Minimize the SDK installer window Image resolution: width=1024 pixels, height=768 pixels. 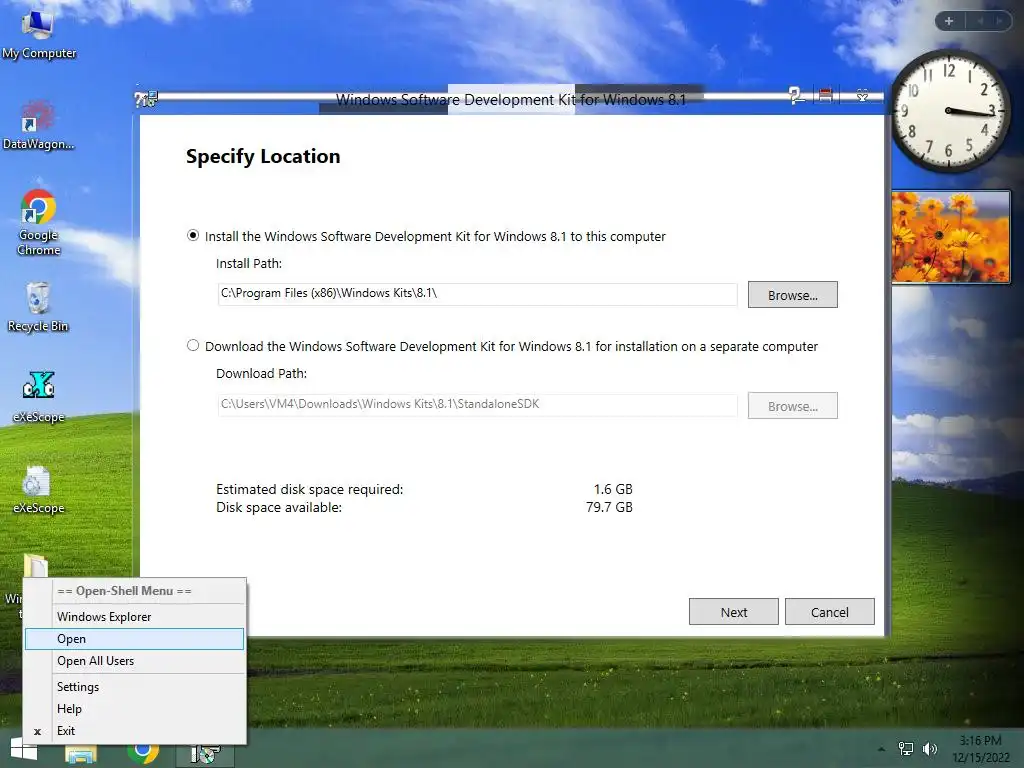796,96
